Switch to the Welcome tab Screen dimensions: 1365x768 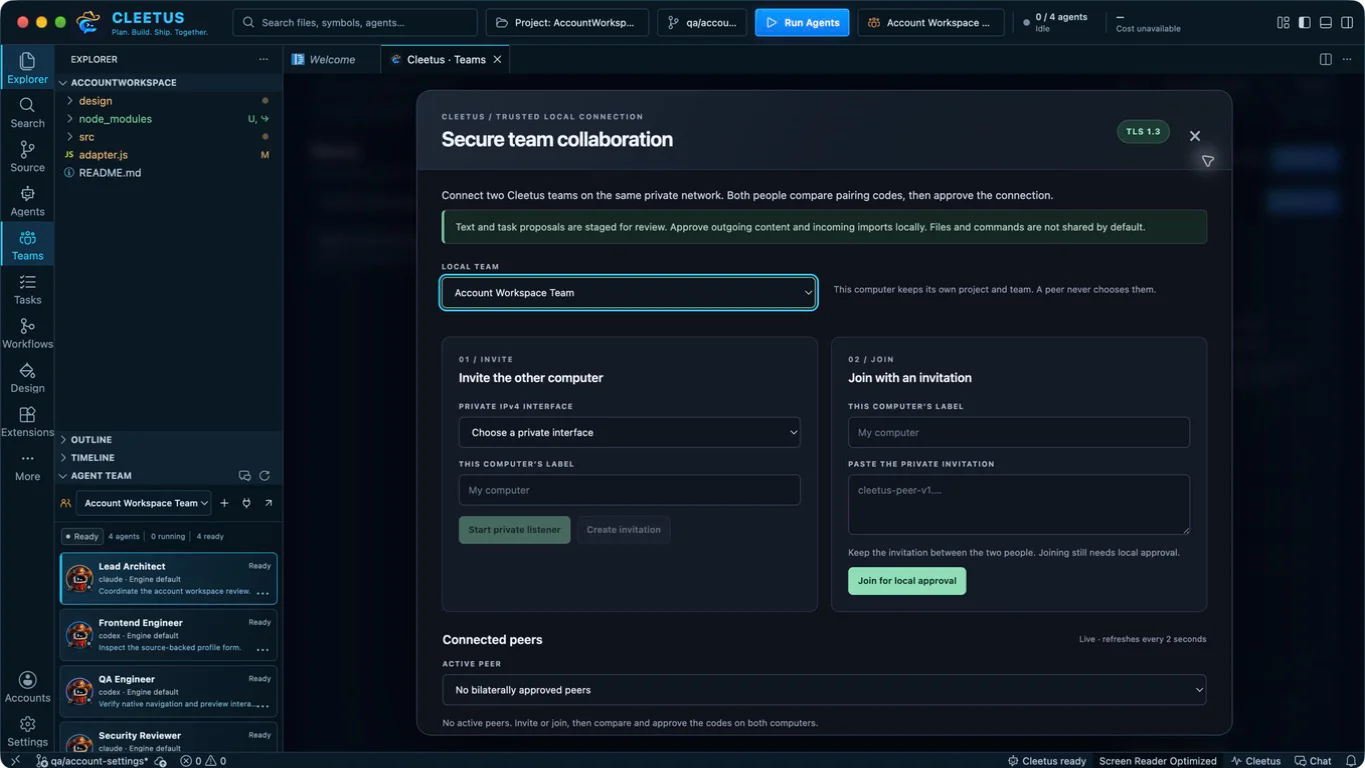click(x=332, y=59)
